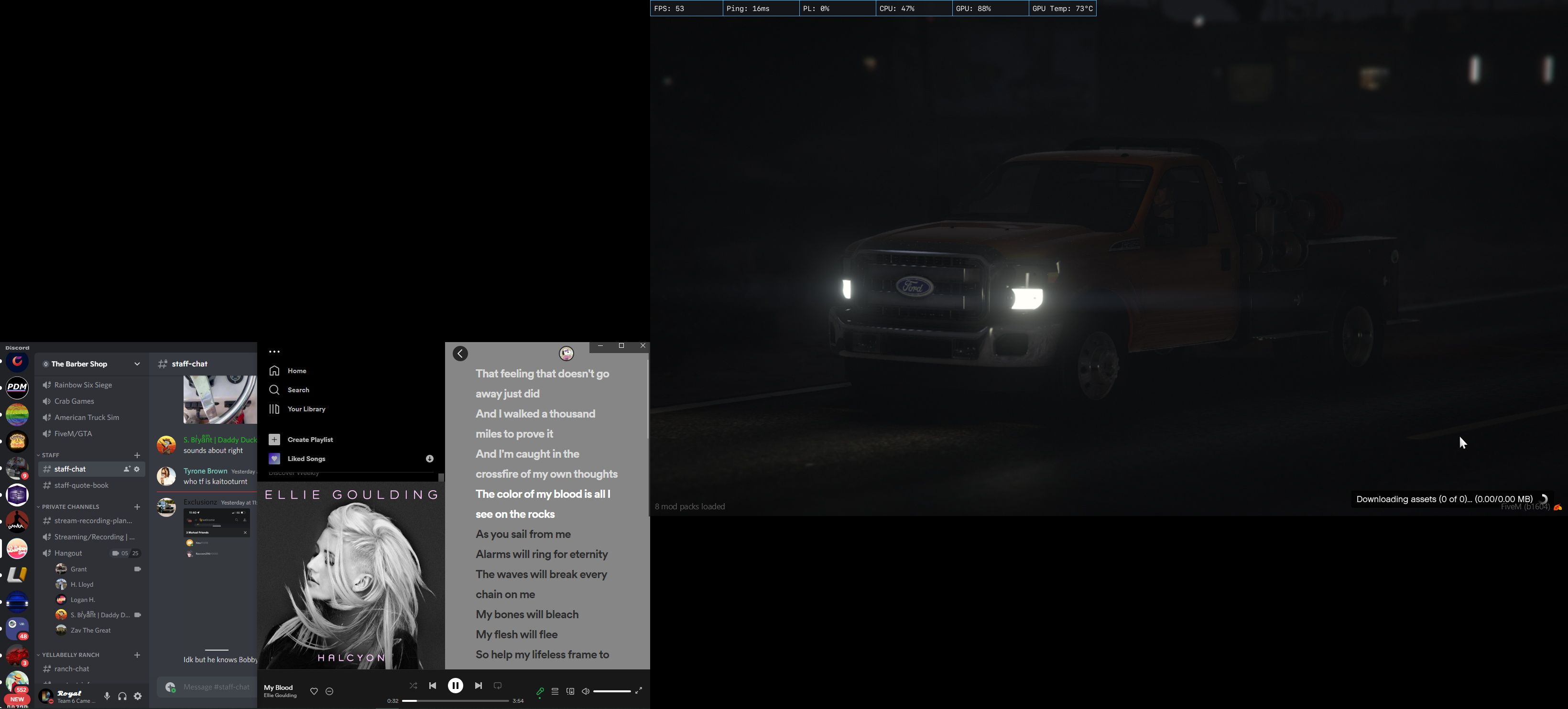Skip to next track

coord(479,685)
